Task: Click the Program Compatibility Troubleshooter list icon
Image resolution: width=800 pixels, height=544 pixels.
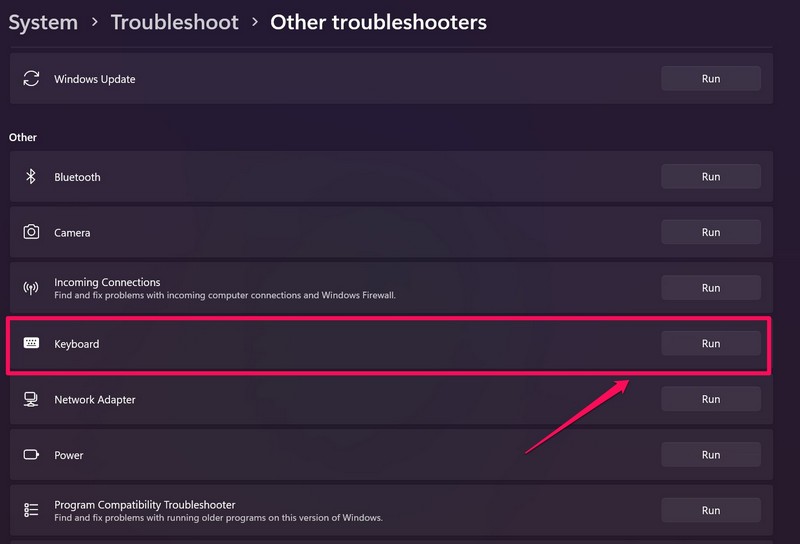Action: pyautogui.click(x=31, y=510)
